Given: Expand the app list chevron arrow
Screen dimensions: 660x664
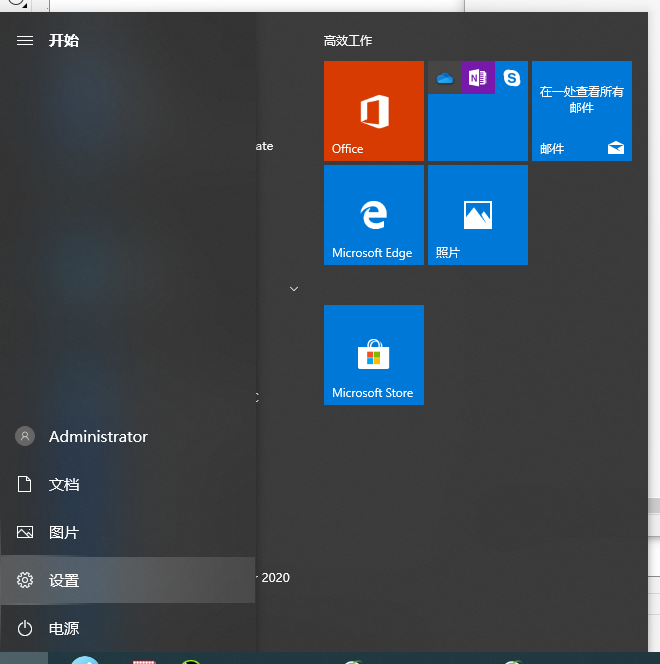Looking at the screenshot, I should click(294, 289).
